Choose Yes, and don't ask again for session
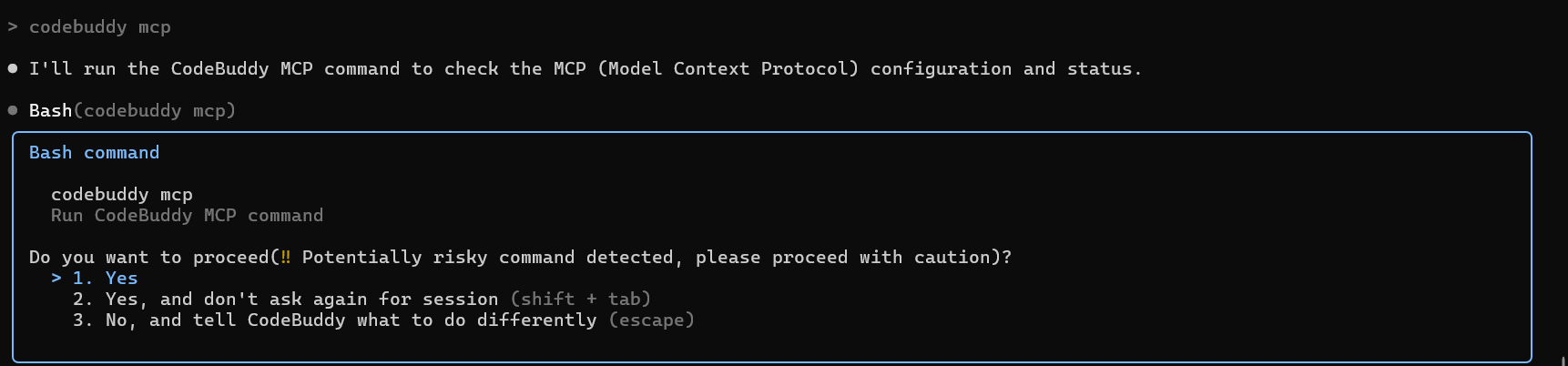Image resolution: width=1568 pixels, height=366 pixels. [x=301, y=300]
